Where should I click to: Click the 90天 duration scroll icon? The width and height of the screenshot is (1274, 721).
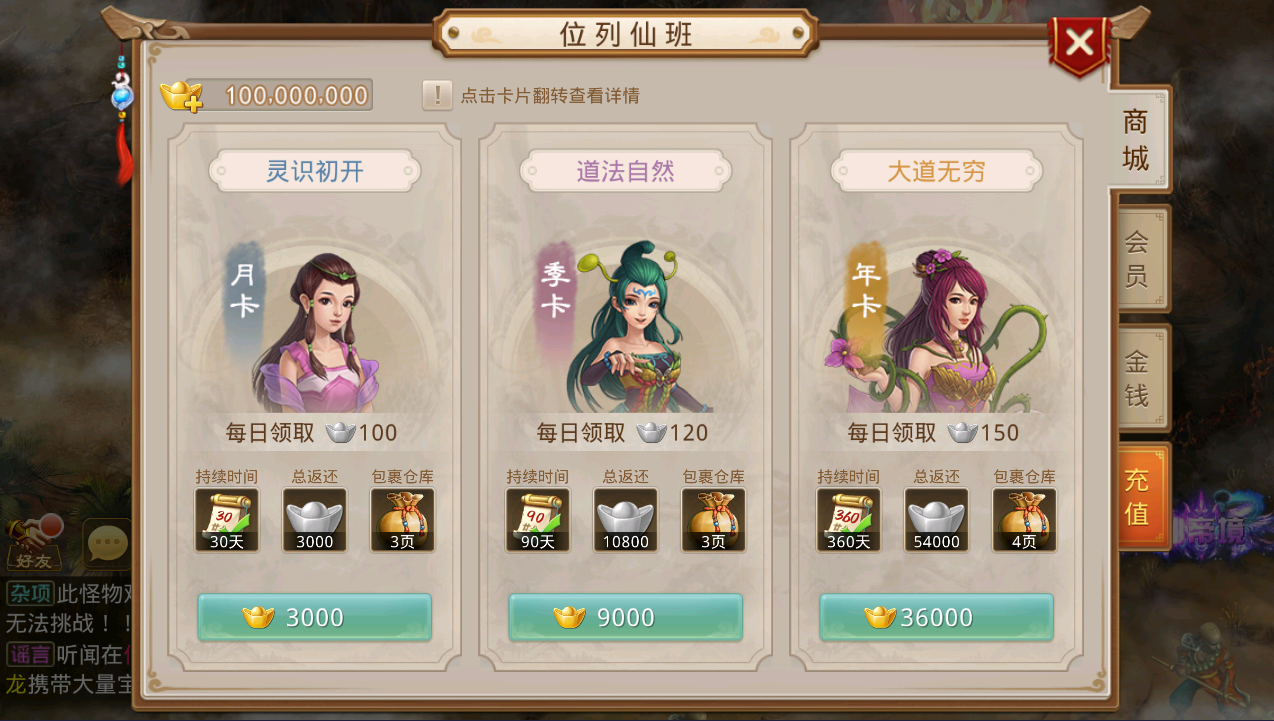coord(538,520)
